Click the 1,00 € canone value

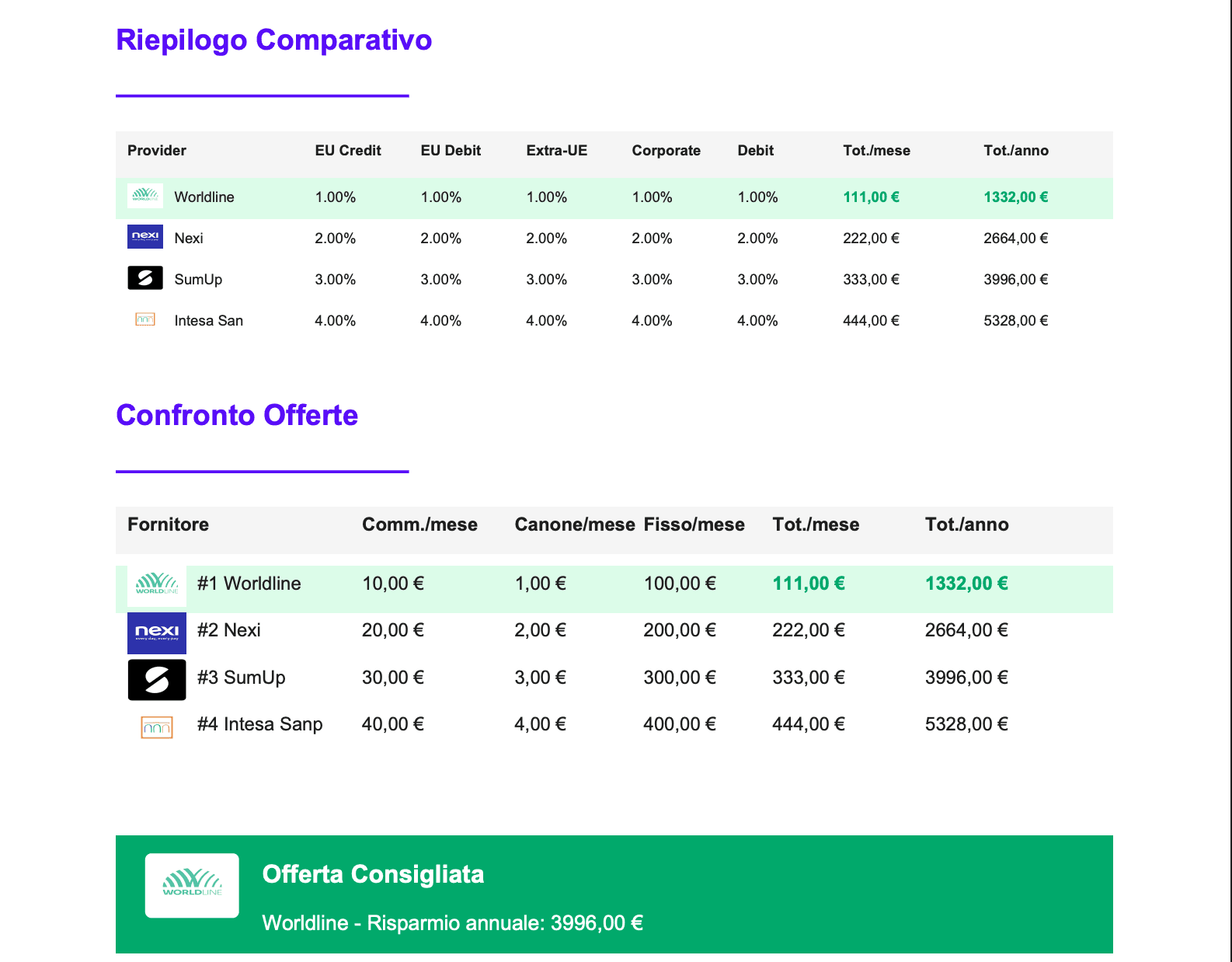click(x=541, y=584)
